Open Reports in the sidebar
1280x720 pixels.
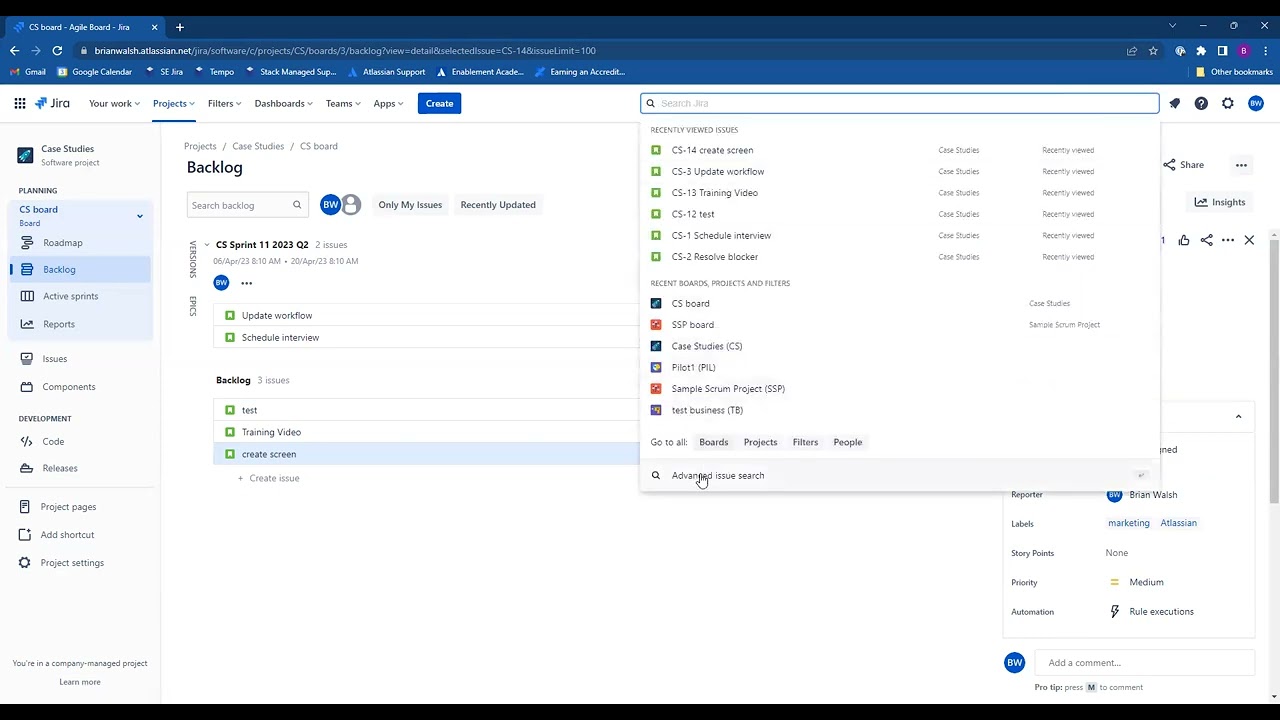(x=80, y=324)
